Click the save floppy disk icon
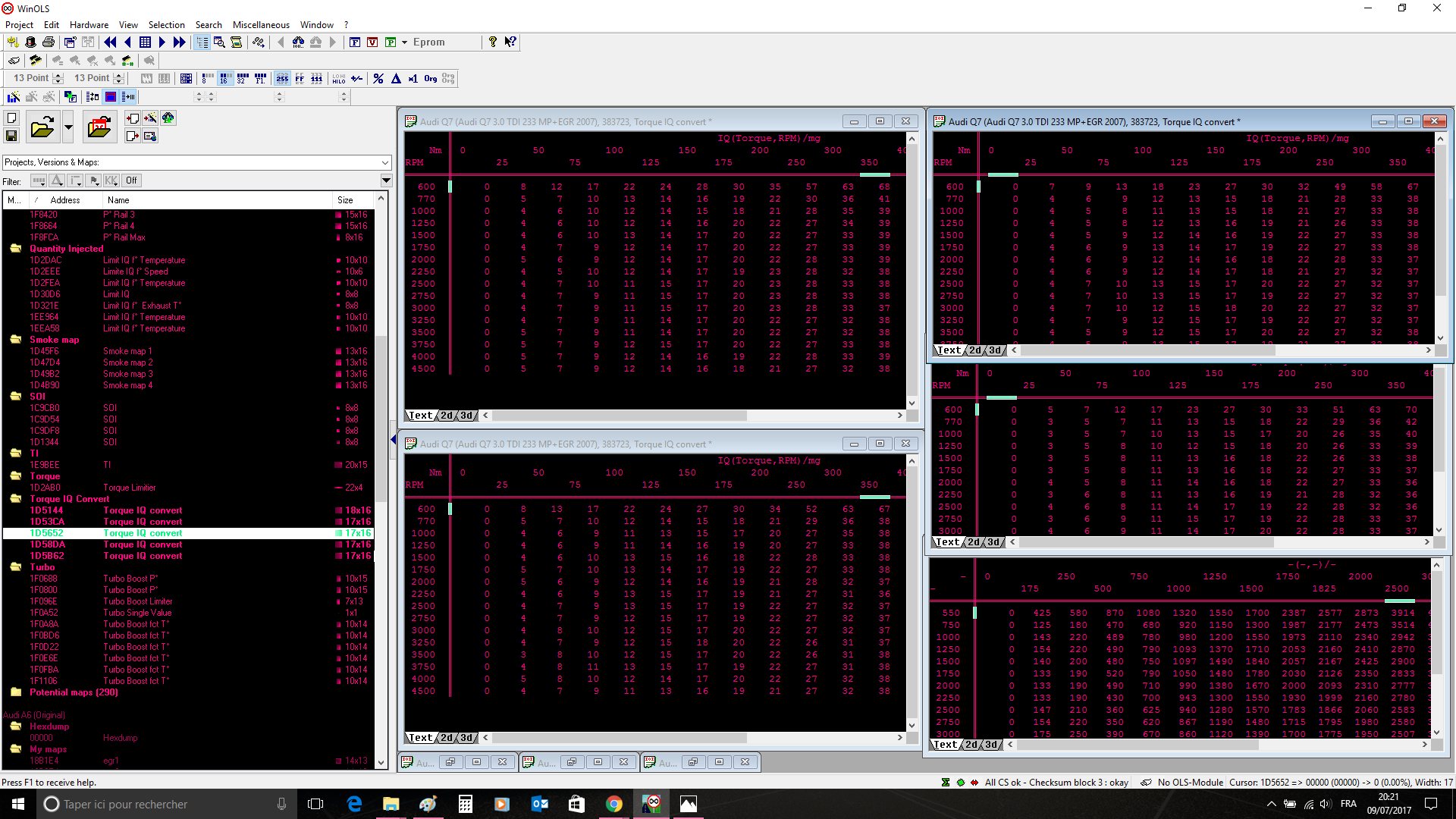The width and height of the screenshot is (1456, 819). 11,136
